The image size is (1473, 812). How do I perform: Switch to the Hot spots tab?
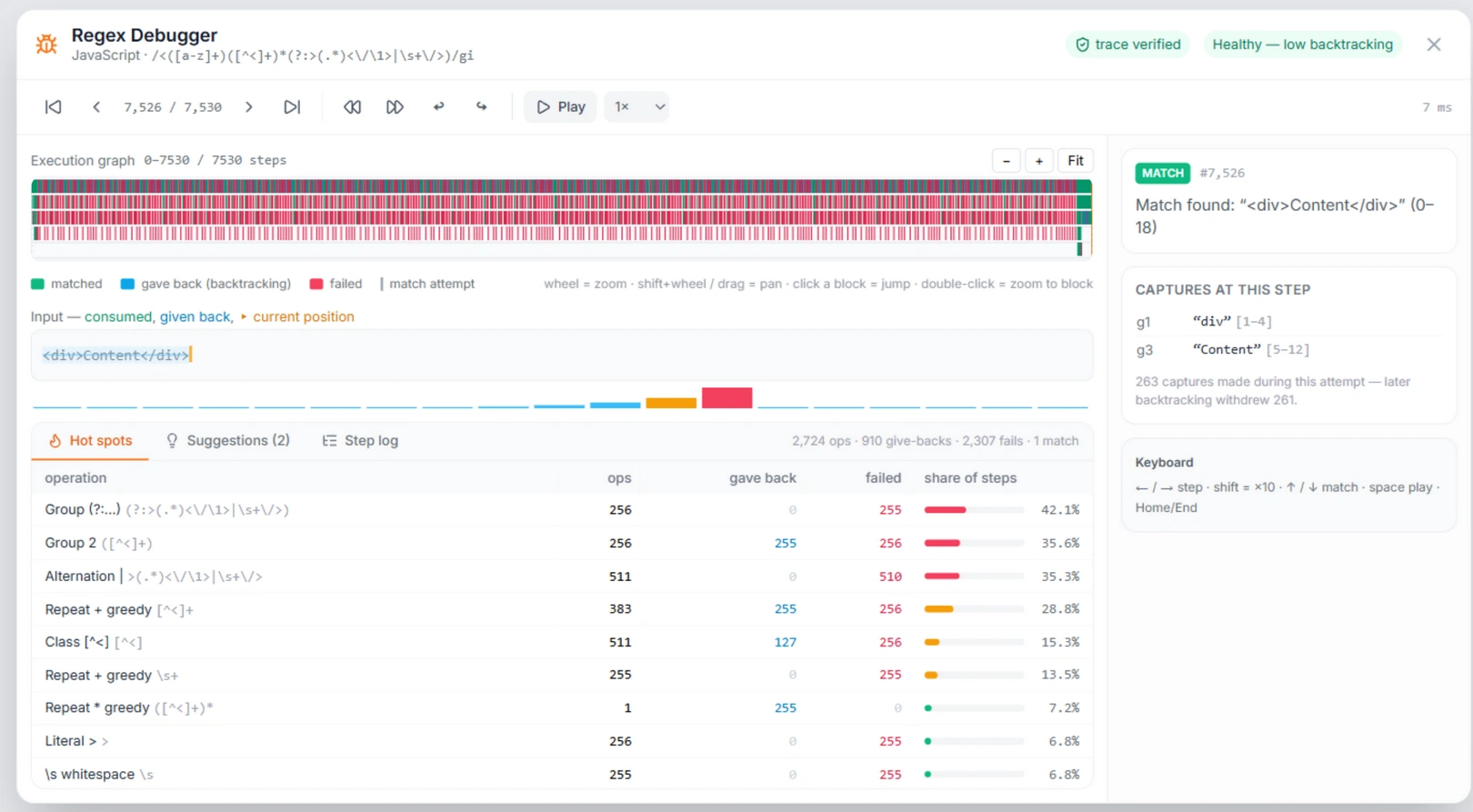click(x=90, y=441)
